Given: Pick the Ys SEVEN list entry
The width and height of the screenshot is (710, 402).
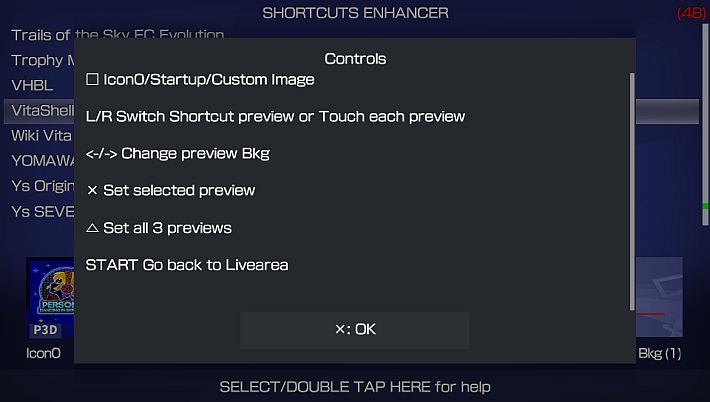Looking at the screenshot, I should pos(43,211).
